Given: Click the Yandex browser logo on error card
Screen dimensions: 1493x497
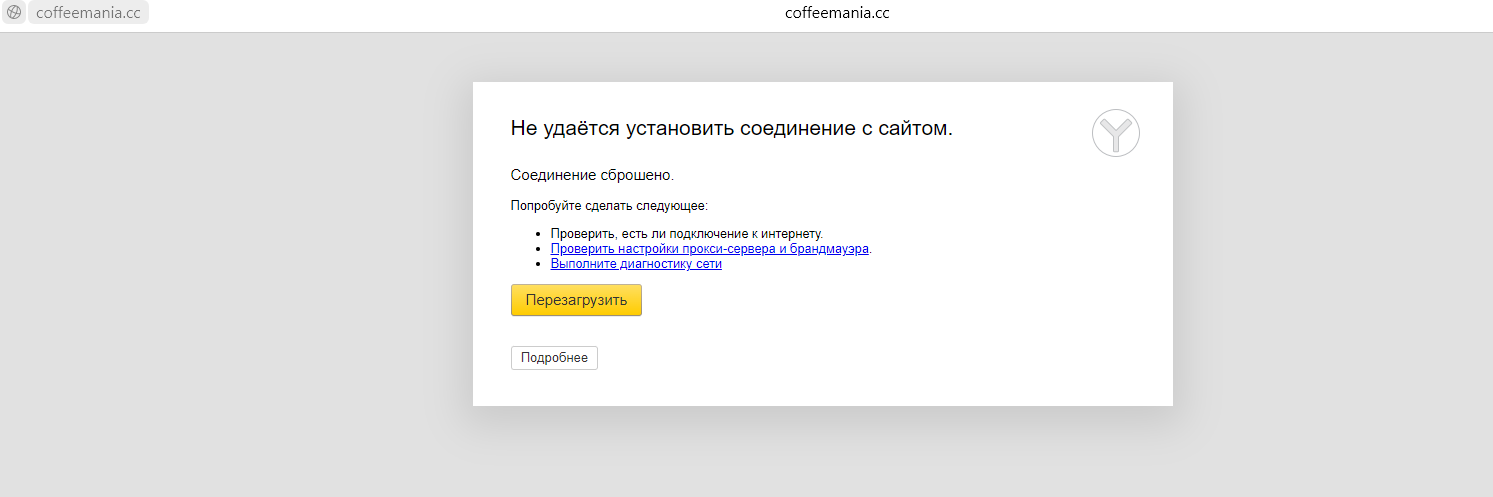Looking at the screenshot, I should pos(1116,133).
